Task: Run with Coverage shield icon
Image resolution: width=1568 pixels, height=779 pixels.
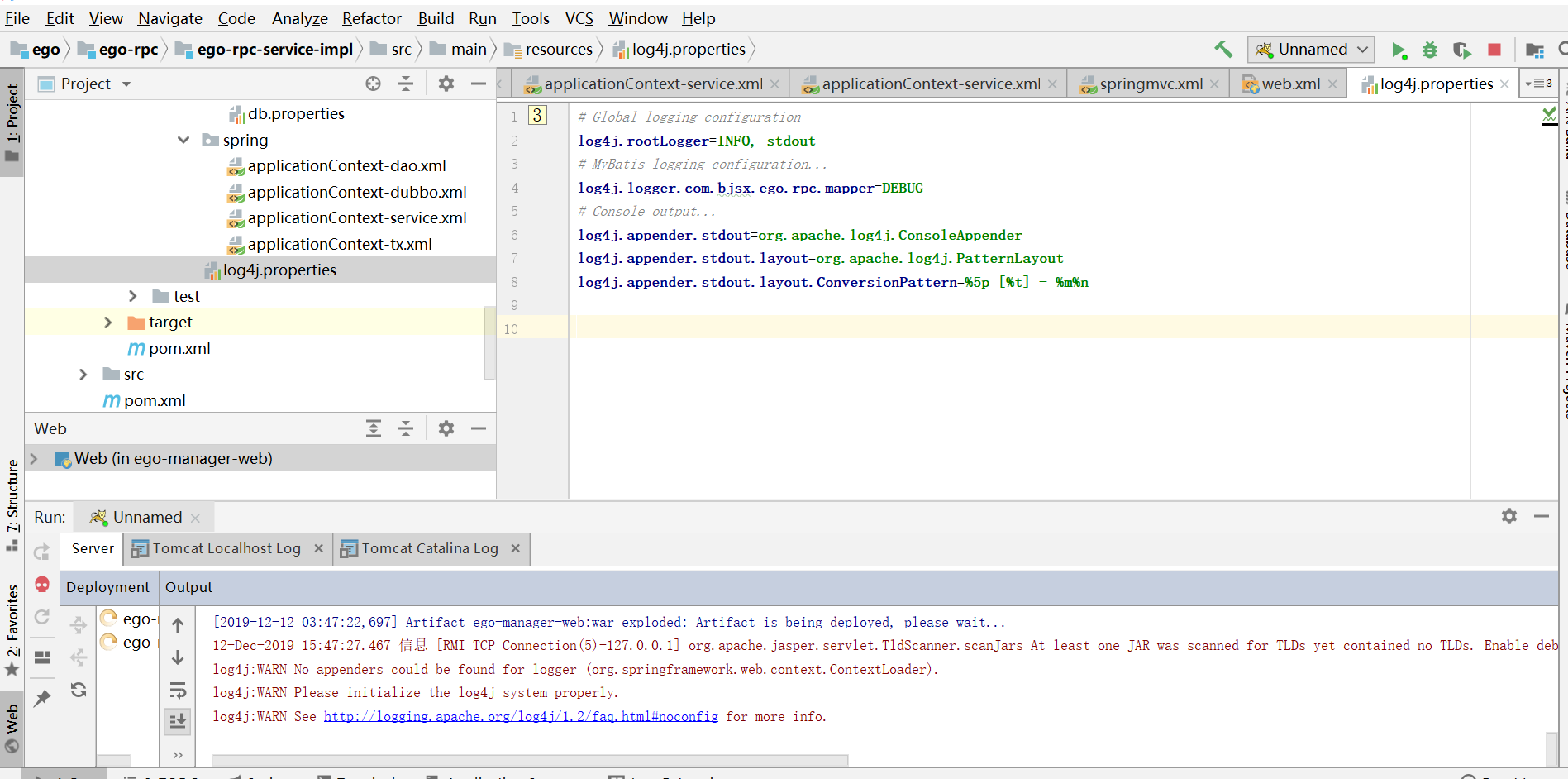Action: click(1461, 50)
